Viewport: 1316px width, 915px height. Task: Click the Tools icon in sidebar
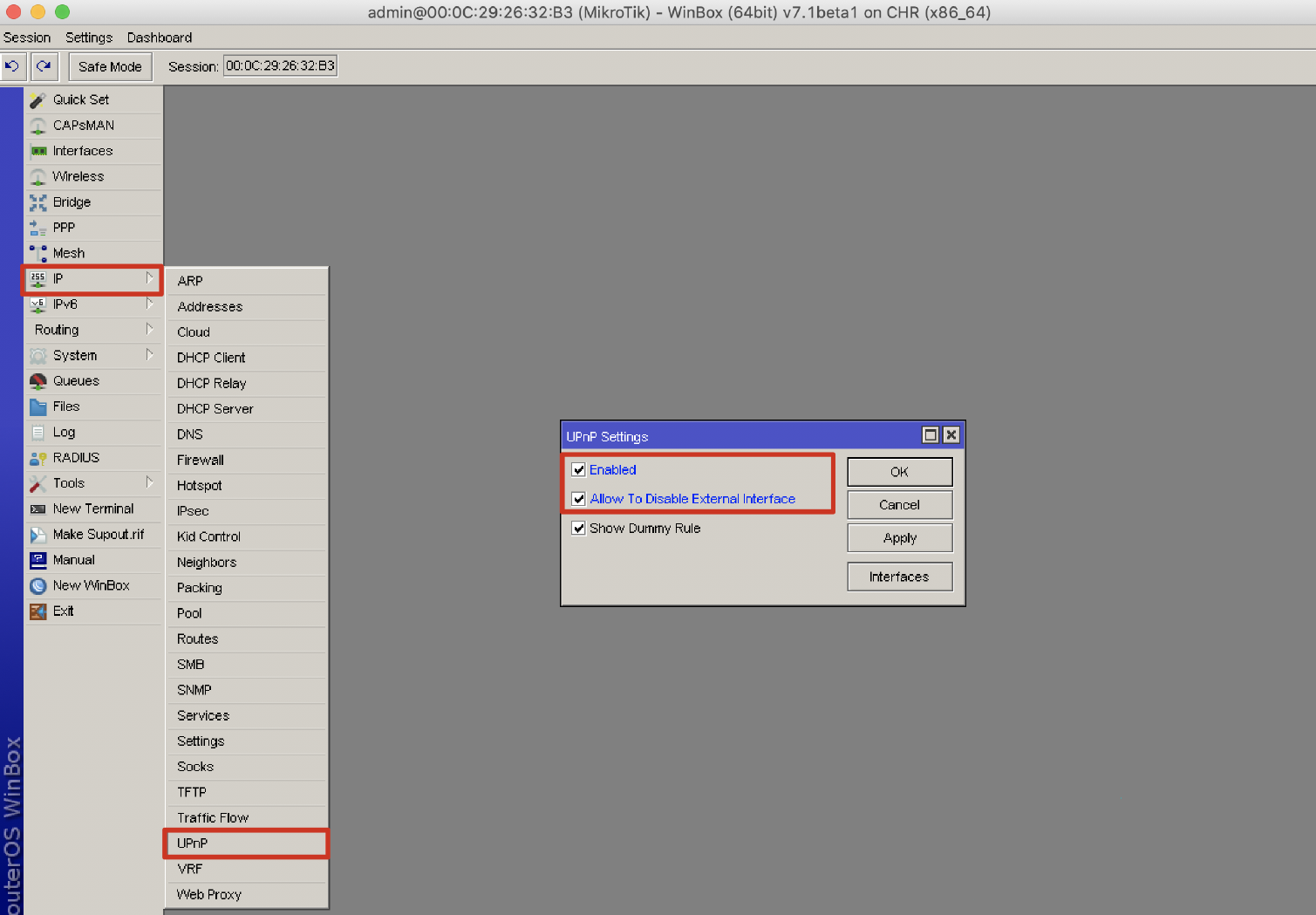pos(38,483)
